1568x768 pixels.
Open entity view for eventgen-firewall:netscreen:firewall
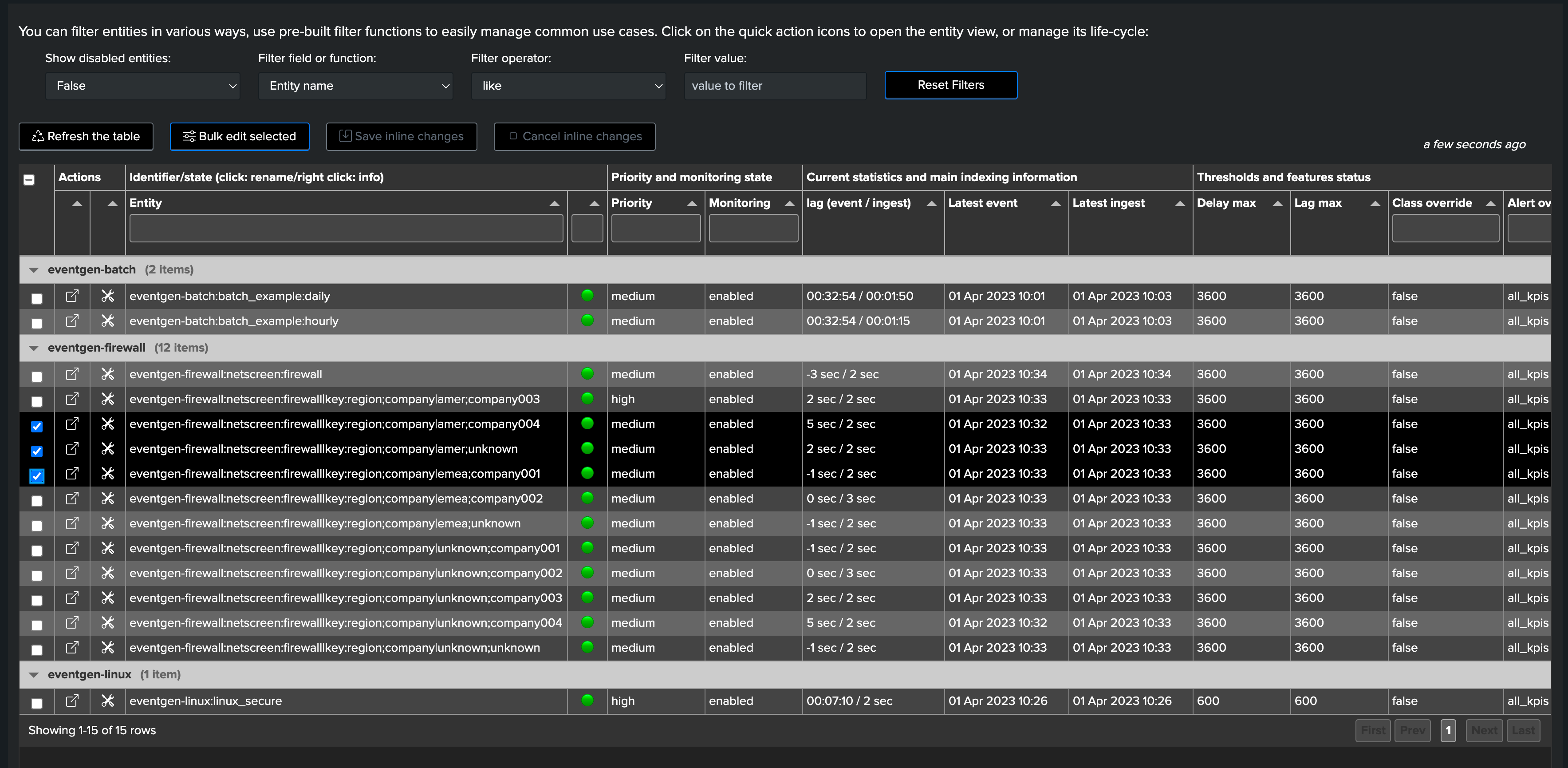[x=72, y=374]
